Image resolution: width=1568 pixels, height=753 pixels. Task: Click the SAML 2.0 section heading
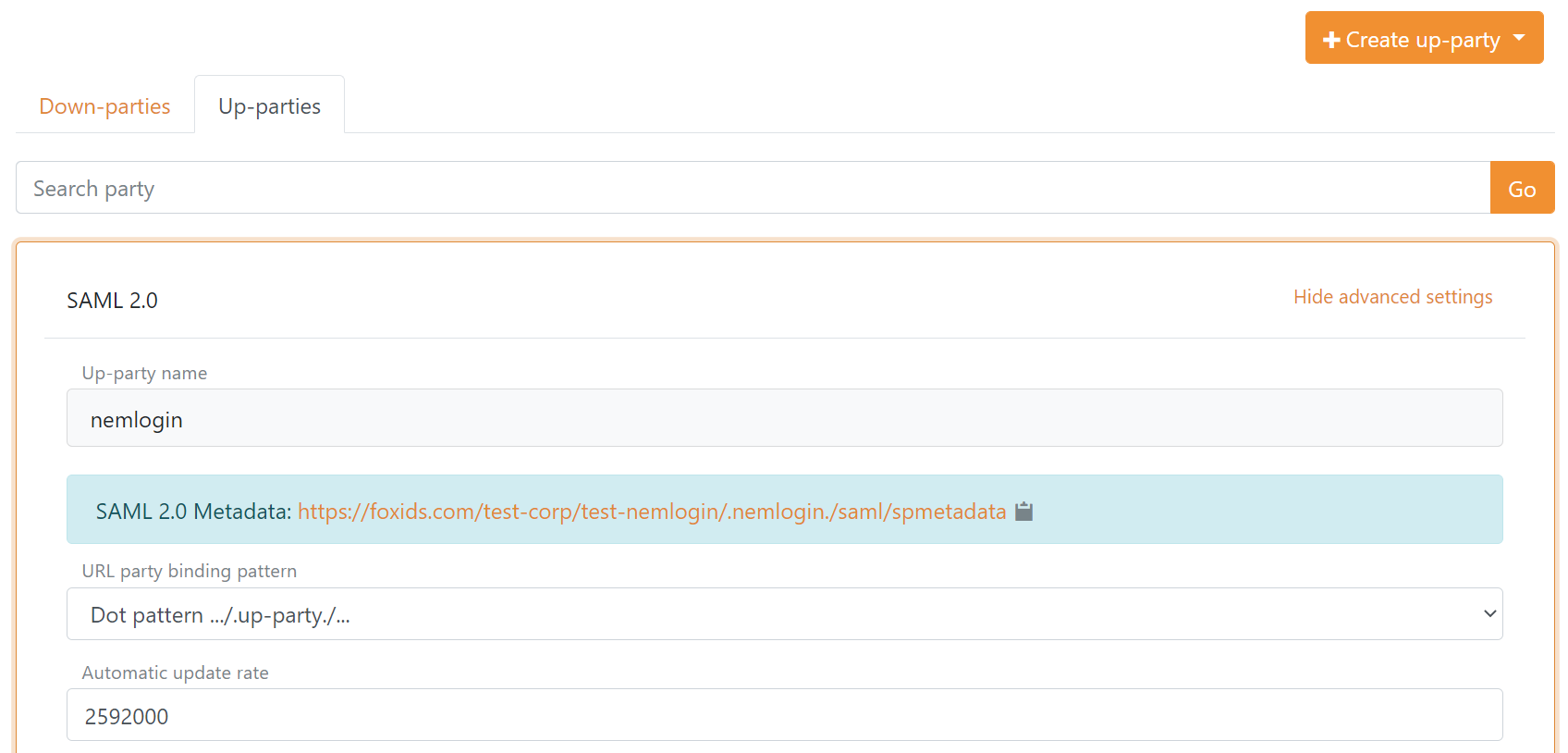(x=113, y=301)
